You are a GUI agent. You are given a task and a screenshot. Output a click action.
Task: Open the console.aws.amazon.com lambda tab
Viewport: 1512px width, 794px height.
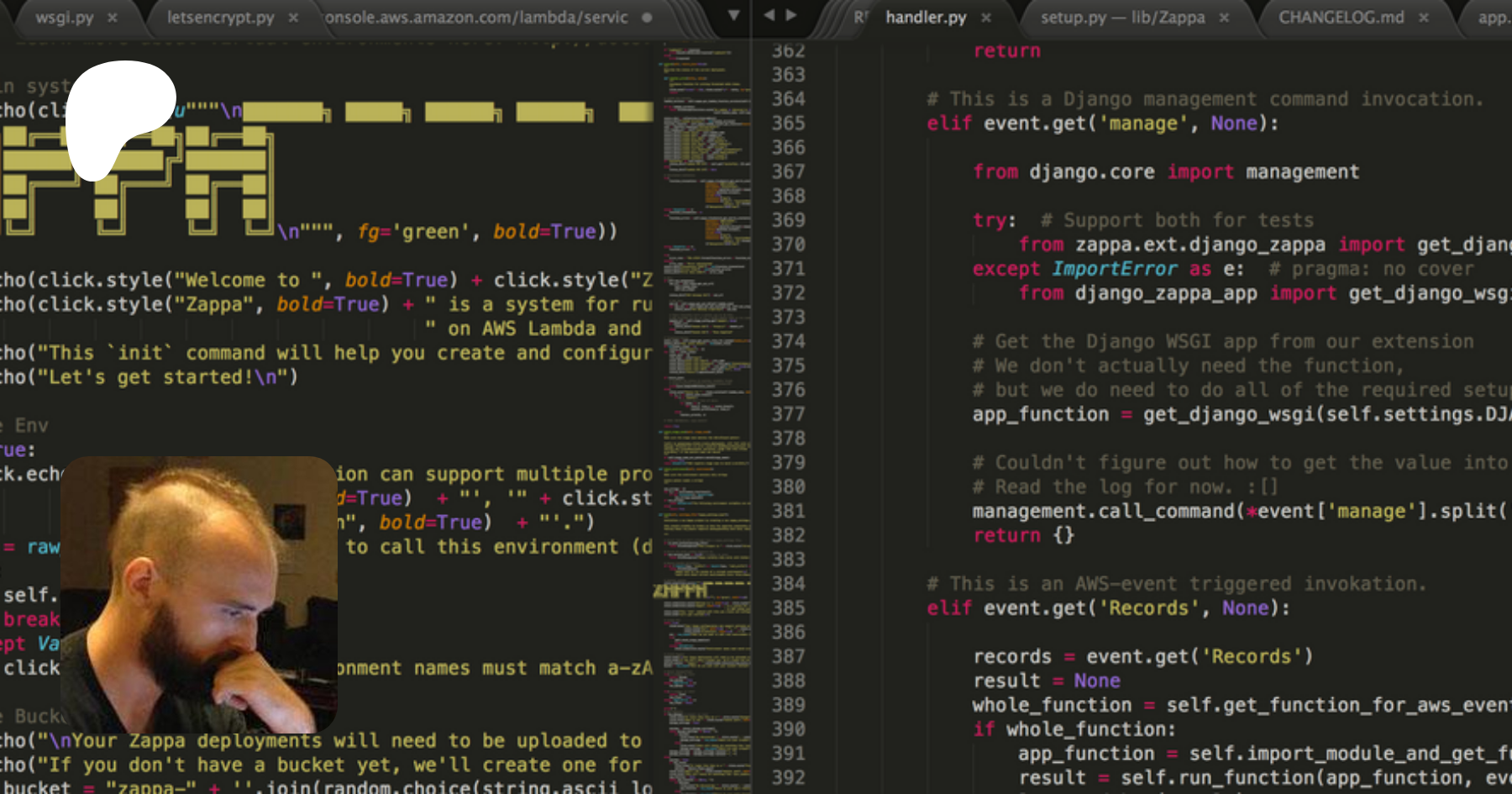[476, 18]
